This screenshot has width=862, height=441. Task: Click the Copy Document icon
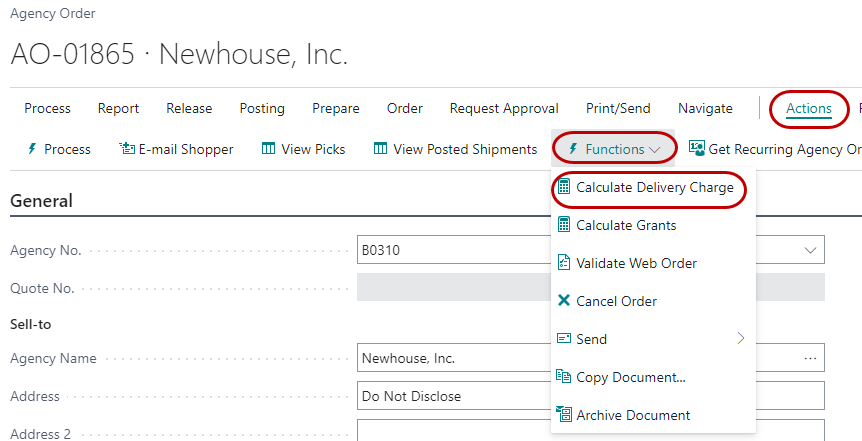click(564, 377)
